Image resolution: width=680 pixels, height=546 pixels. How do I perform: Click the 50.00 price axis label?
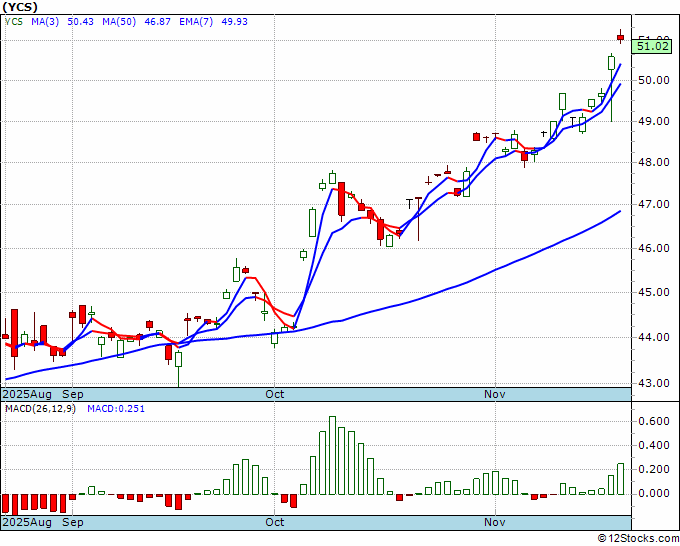tap(654, 80)
